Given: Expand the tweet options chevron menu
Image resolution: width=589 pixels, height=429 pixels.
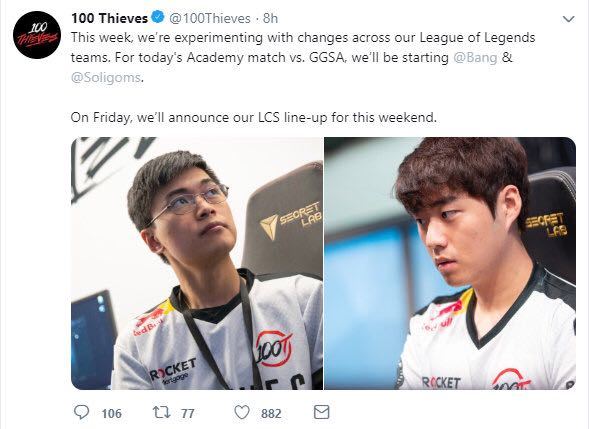Looking at the screenshot, I should coord(569,19).
